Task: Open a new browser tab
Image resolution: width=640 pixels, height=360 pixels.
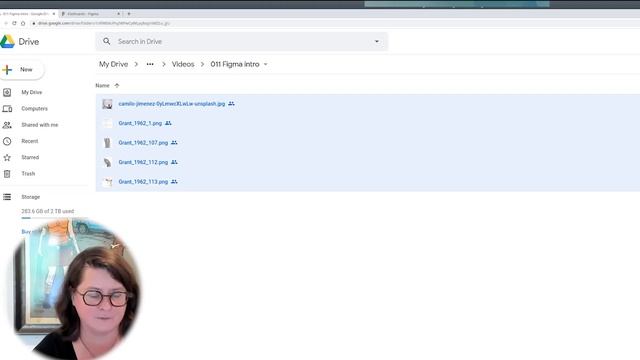Action: (129, 14)
